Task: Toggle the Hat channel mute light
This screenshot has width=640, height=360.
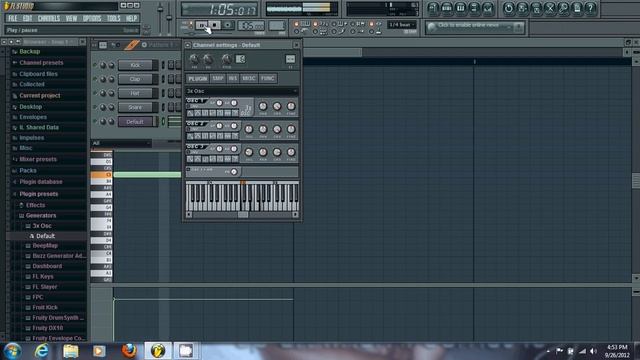Action: coord(95,93)
